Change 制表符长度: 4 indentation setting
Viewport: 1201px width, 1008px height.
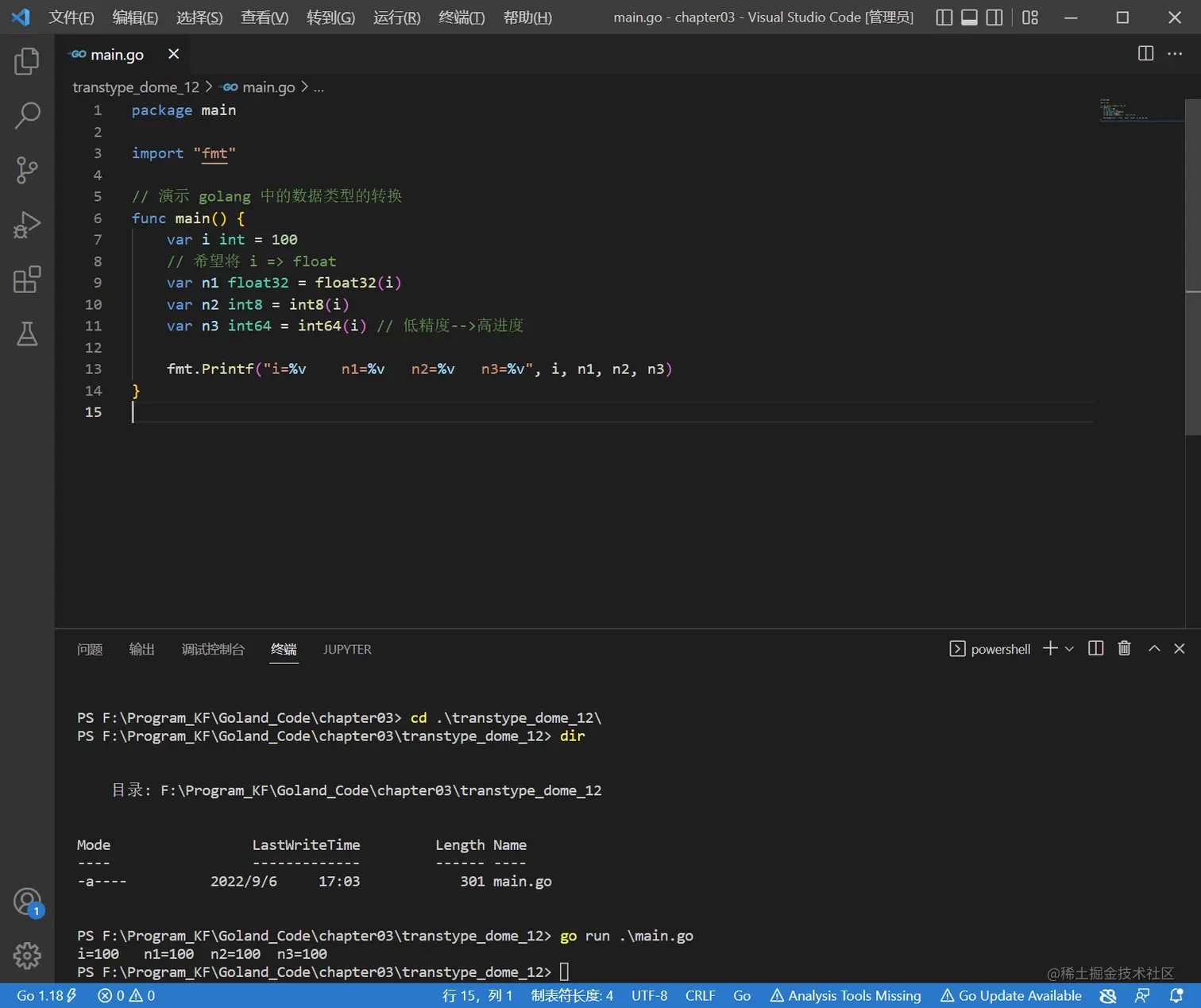[x=572, y=995]
